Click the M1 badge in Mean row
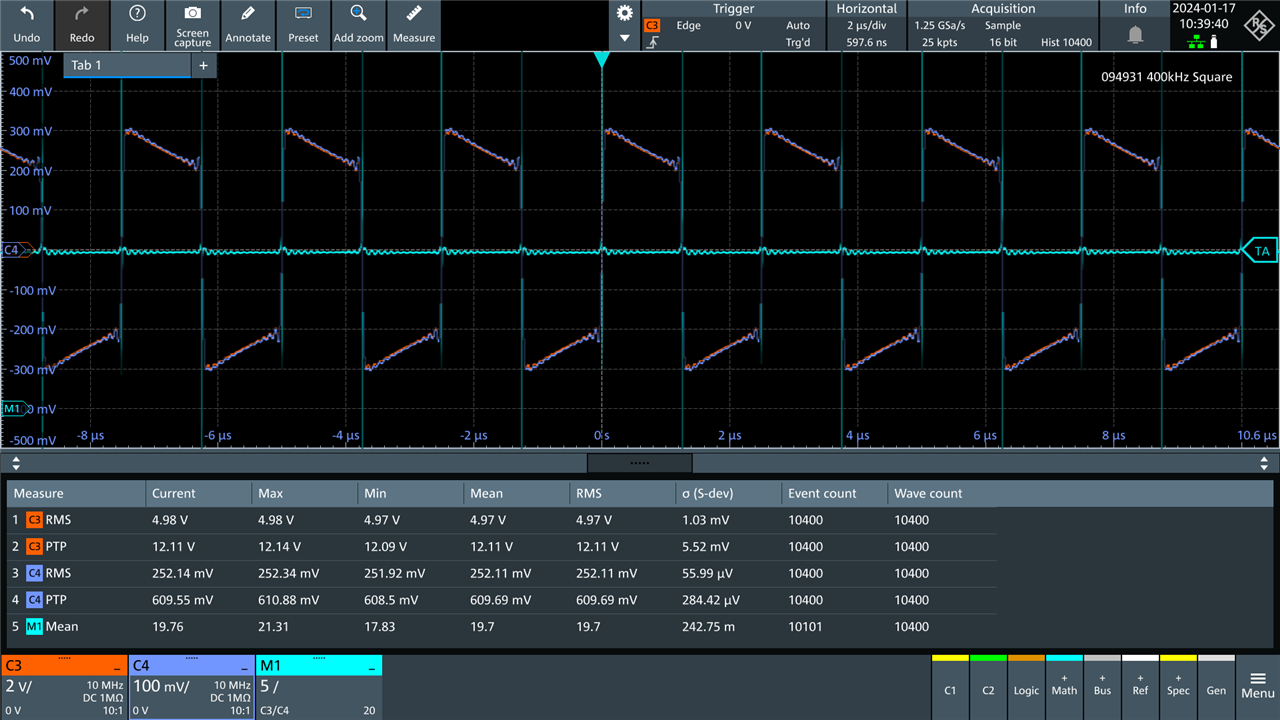The image size is (1280, 720). tap(34, 627)
